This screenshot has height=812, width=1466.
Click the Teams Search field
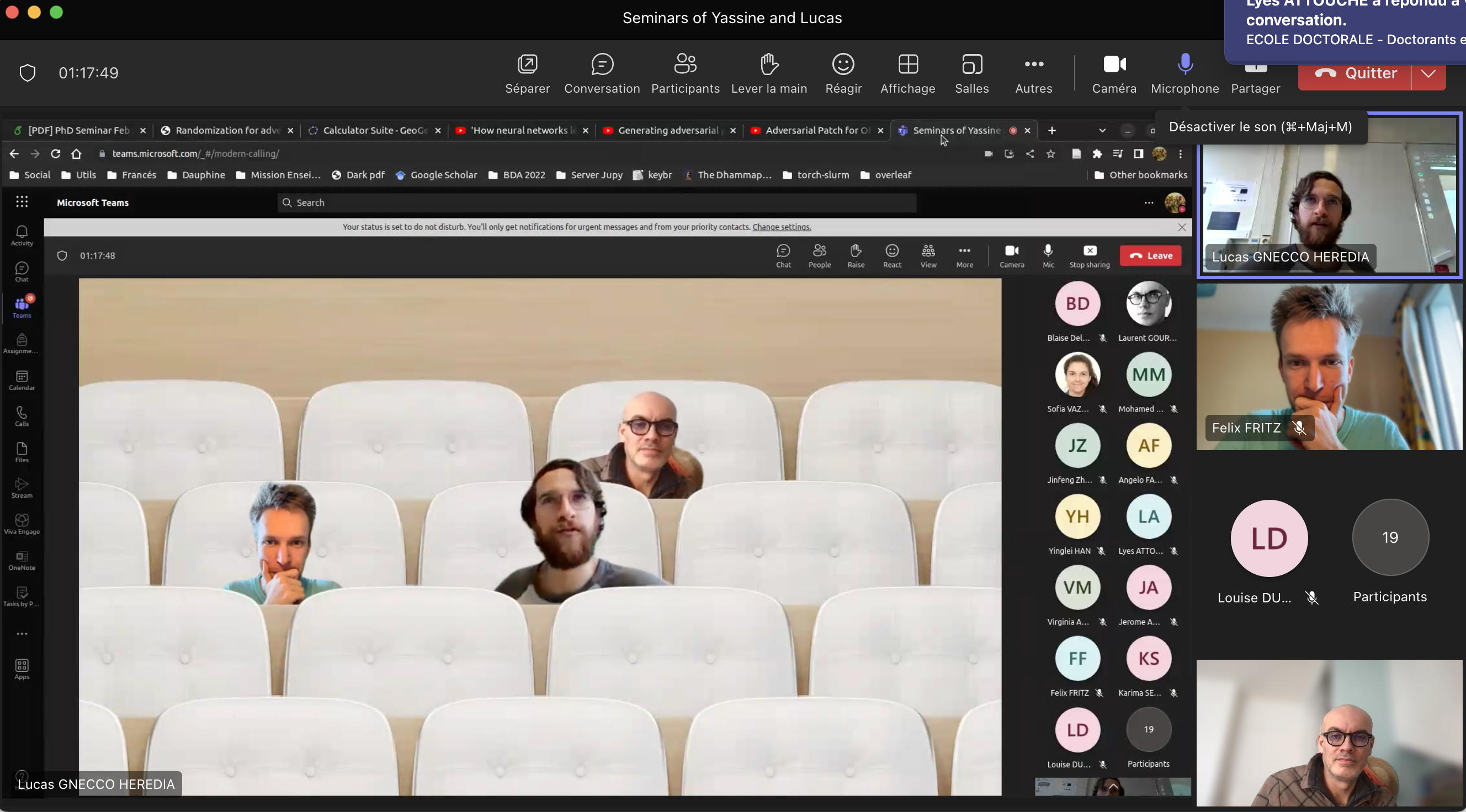click(597, 202)
